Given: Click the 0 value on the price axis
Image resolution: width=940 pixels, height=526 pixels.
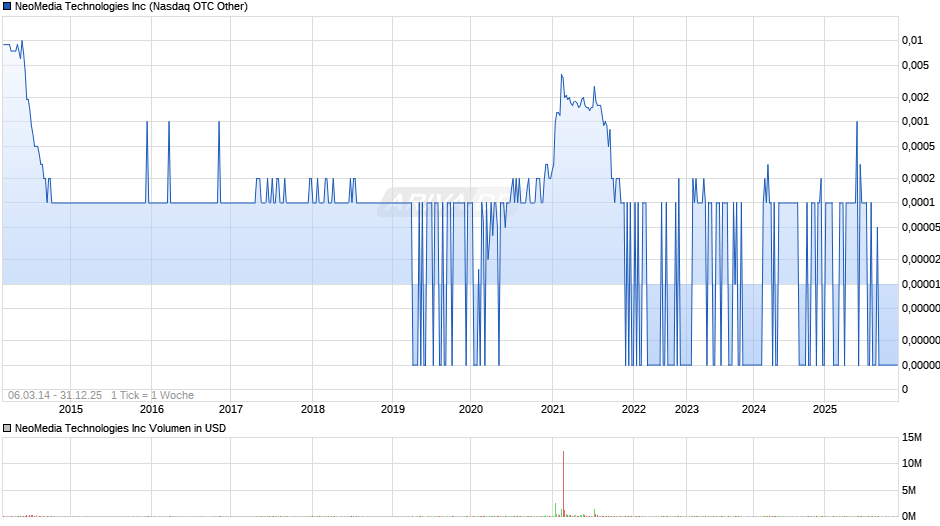Looking at the screenshot, I should [905, 389].
